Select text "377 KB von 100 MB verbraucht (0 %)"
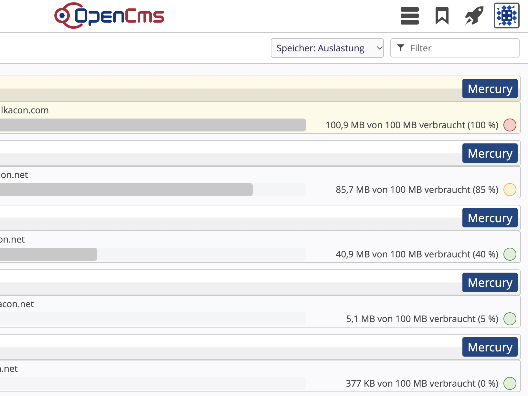Image resolution: width=528 pixels, height=396 pixels. pyautogui.click(x=422, y=383)
